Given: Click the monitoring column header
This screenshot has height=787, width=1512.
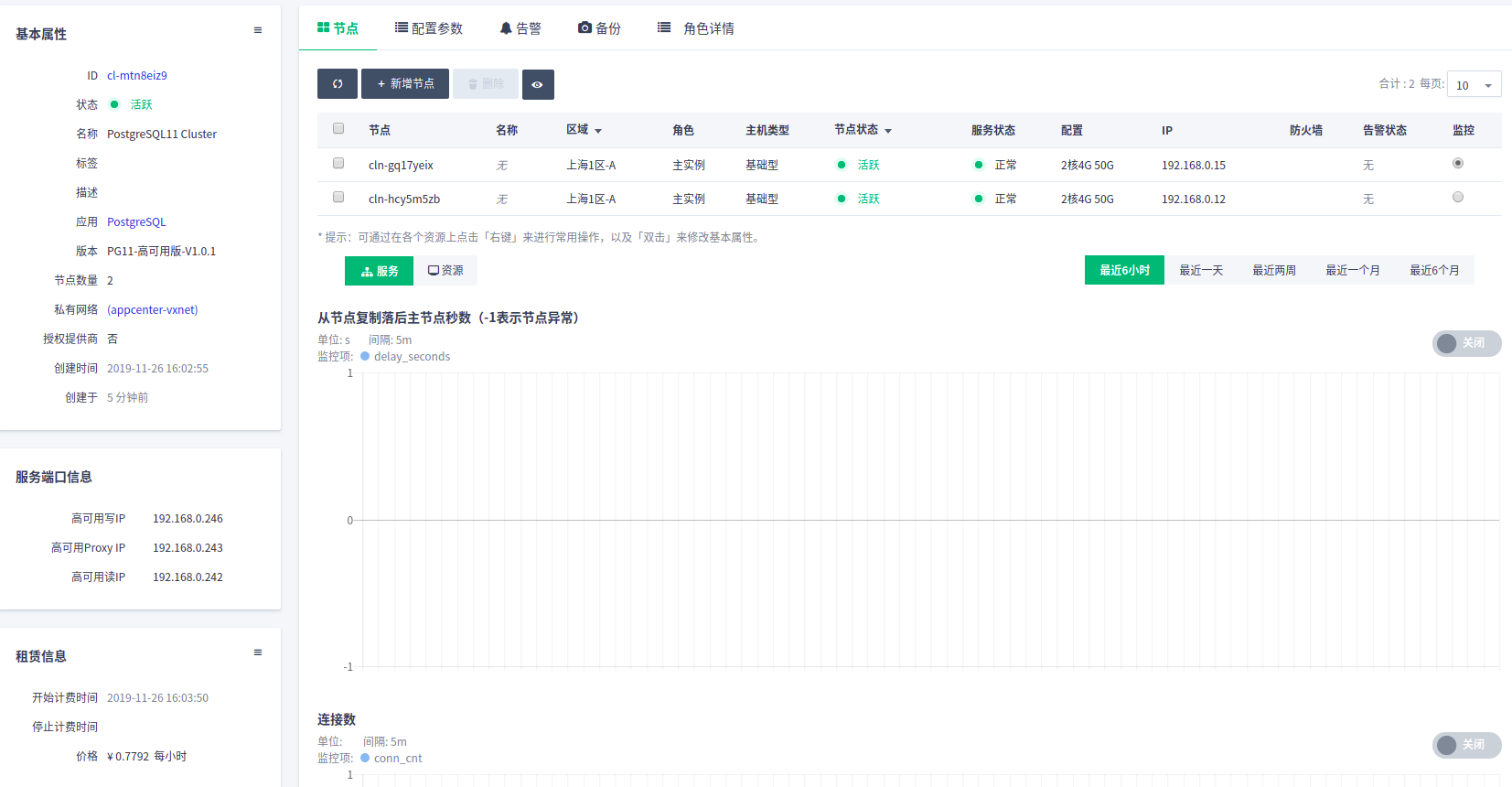Looking at the screenshot, I should click(1464, 131).
